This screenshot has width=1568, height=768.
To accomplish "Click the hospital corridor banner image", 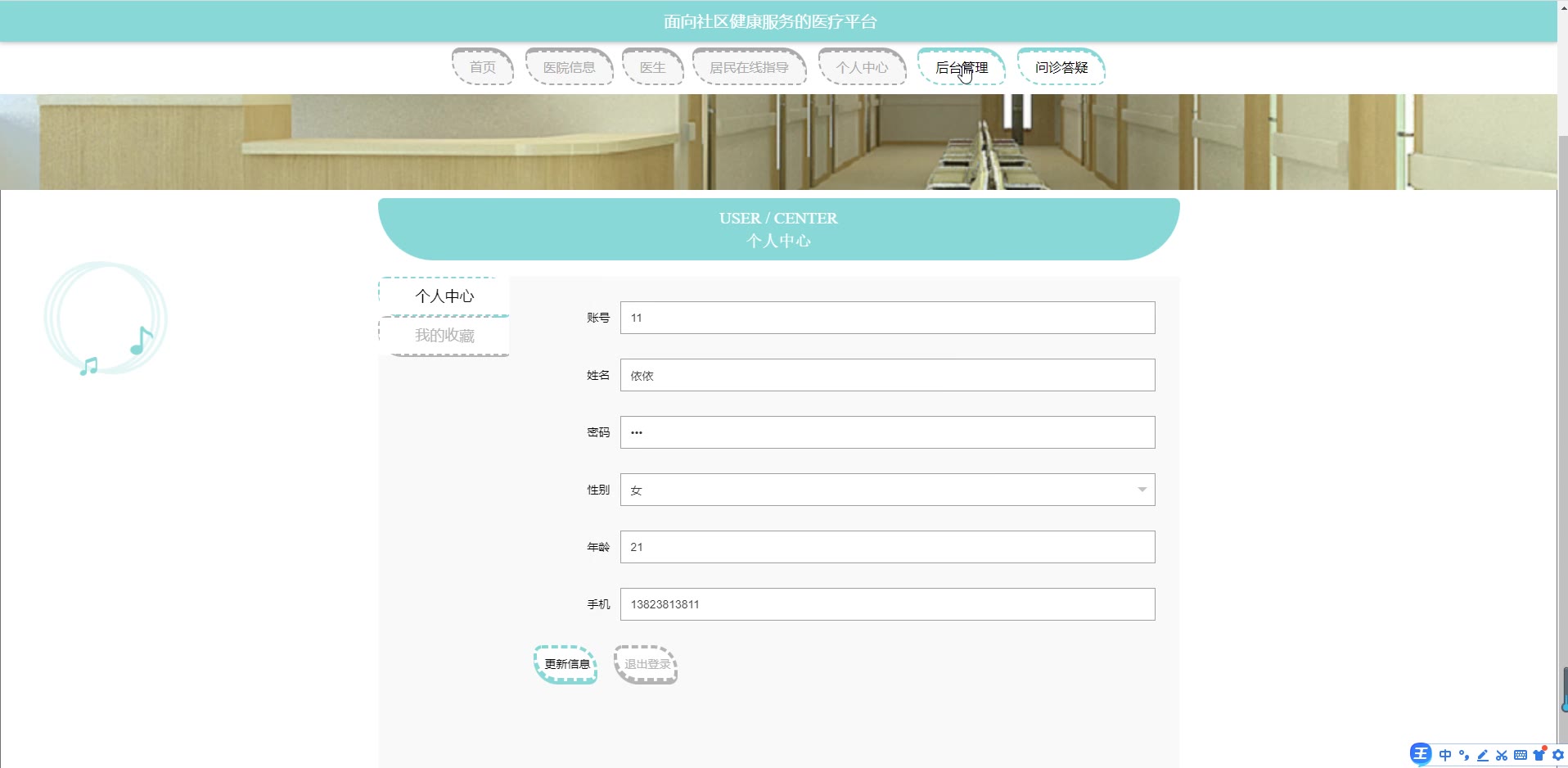I will 778,142.
